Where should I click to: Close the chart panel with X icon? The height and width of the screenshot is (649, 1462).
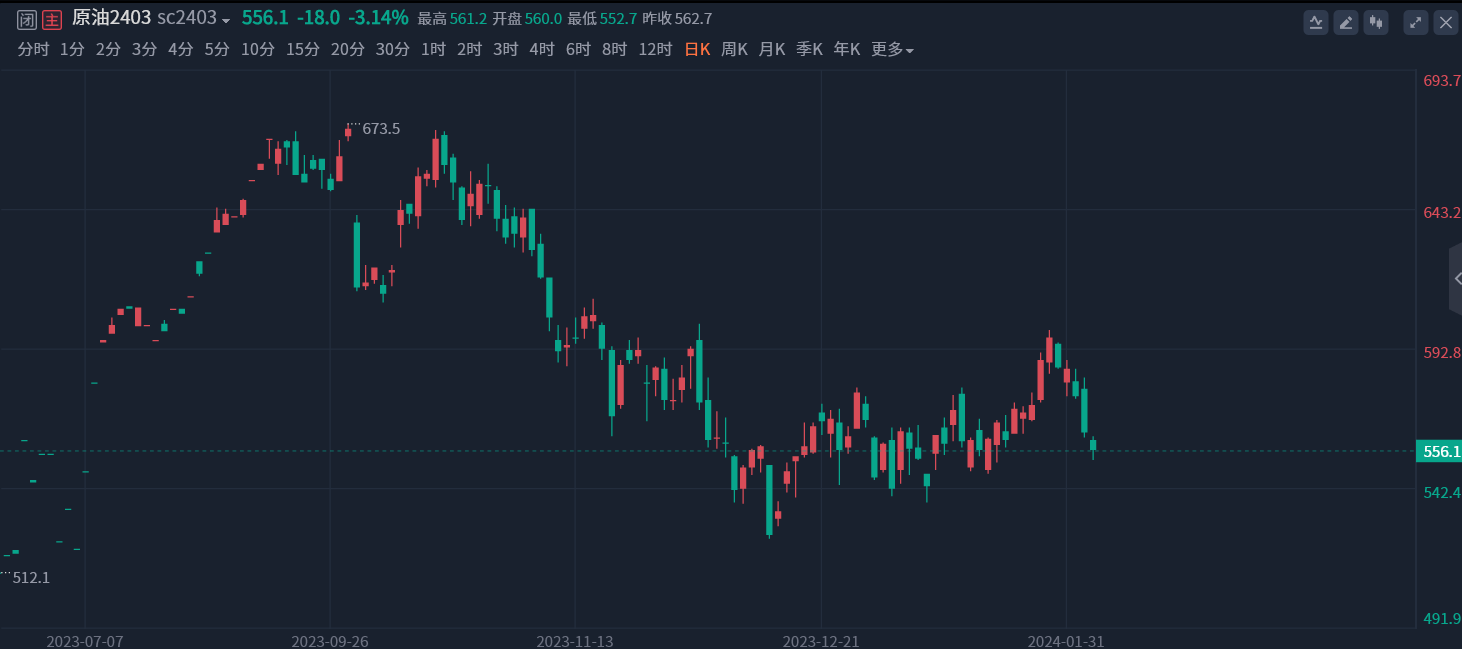[1446, 22]
